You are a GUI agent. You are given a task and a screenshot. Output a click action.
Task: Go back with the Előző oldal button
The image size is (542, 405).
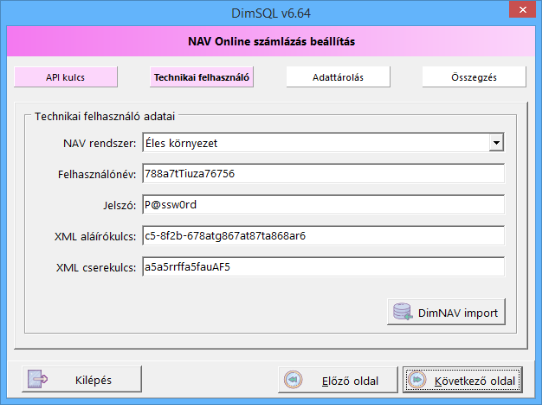click(x=338, y=380)
